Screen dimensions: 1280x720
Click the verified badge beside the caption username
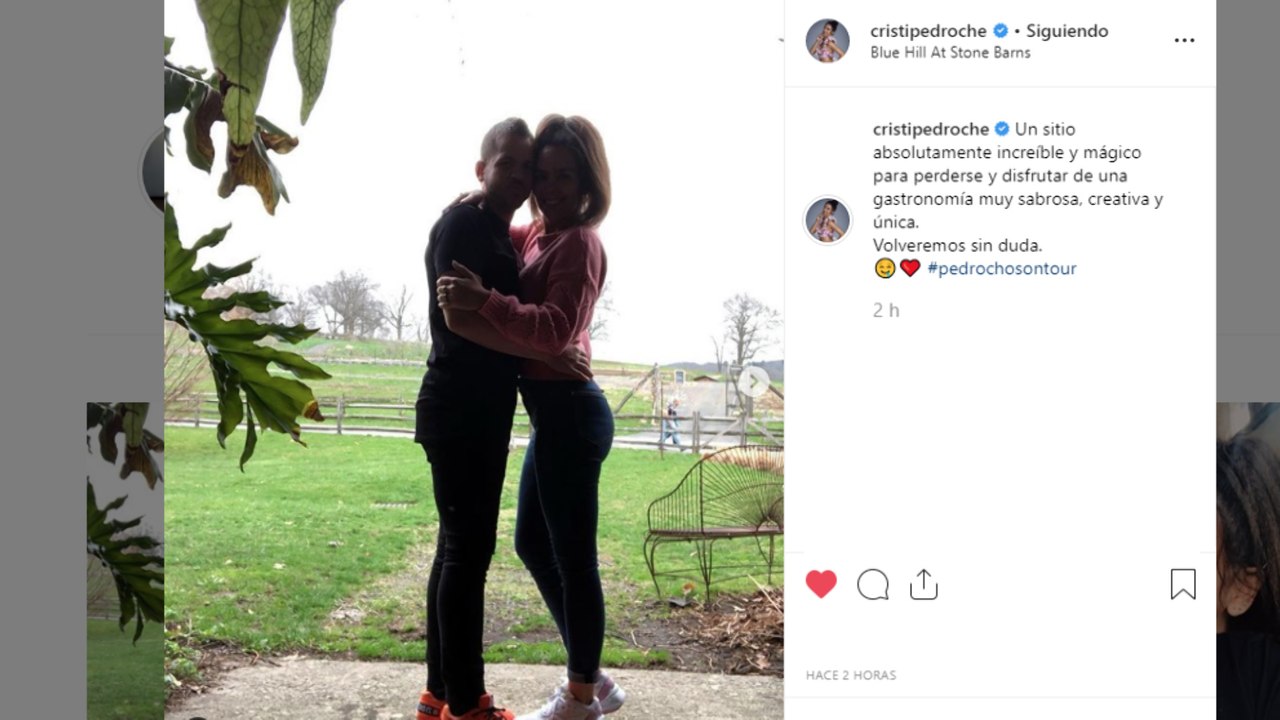(1002, 129)
